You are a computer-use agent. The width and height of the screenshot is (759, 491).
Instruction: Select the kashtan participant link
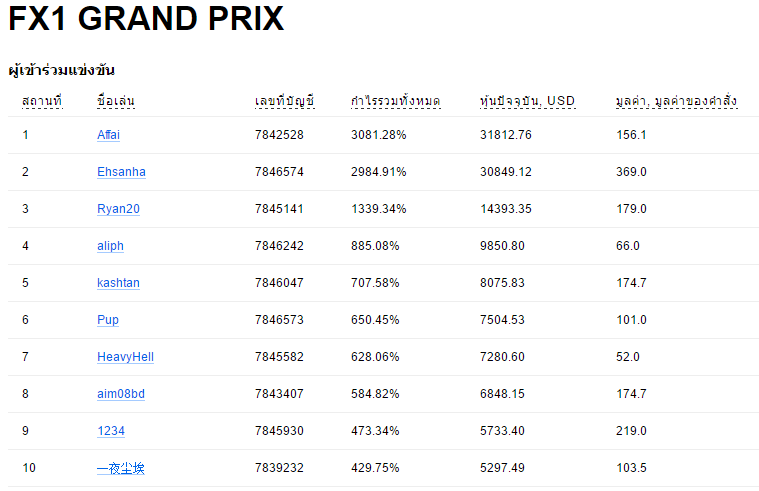pos(118,283)
